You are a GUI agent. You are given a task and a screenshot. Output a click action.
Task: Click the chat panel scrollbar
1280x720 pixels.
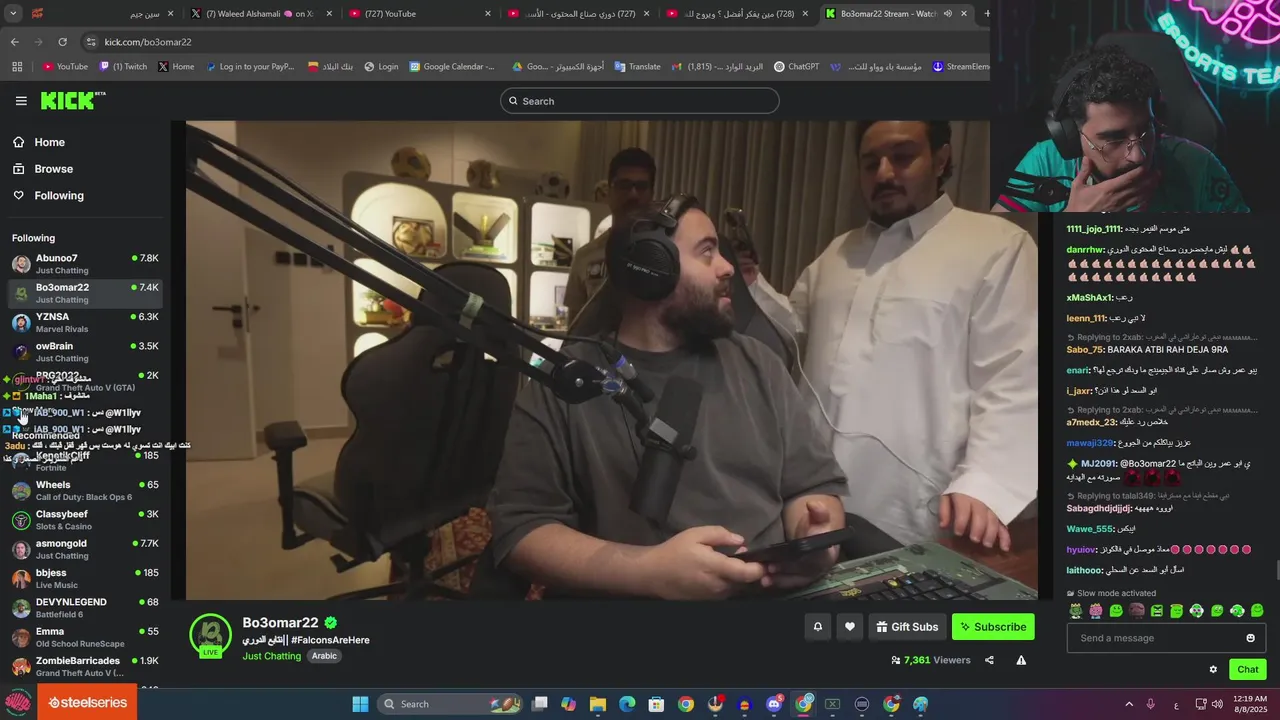coord(1276,571)
